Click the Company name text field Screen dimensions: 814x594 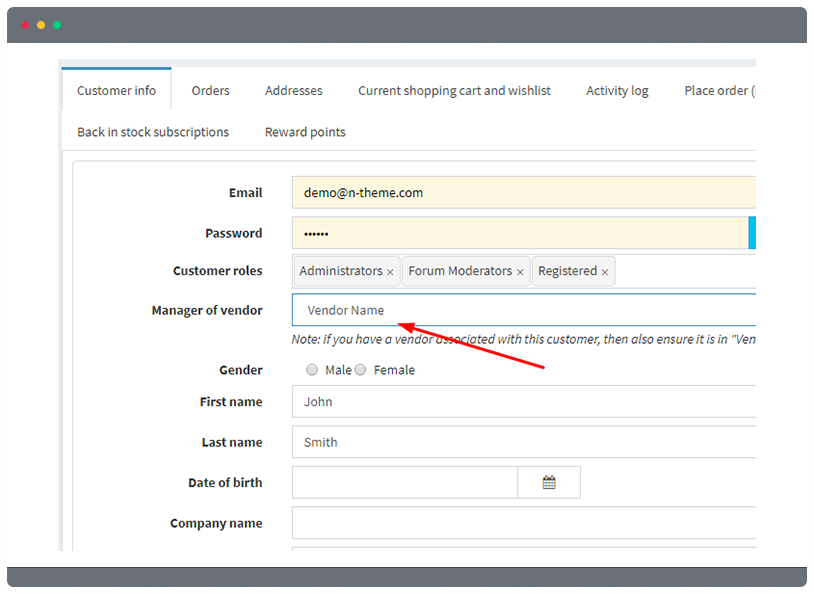point(524,523)
